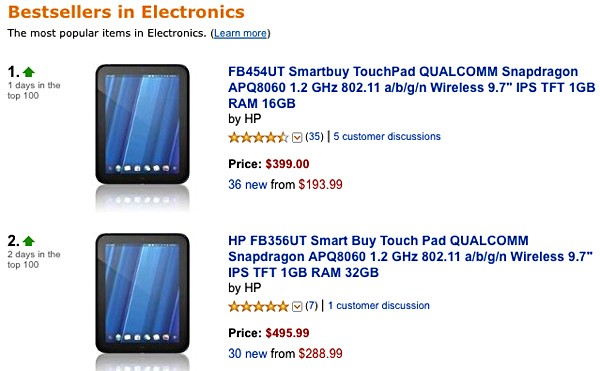
Task: Click 30 new offers link
Action: [x=248, y=353]
